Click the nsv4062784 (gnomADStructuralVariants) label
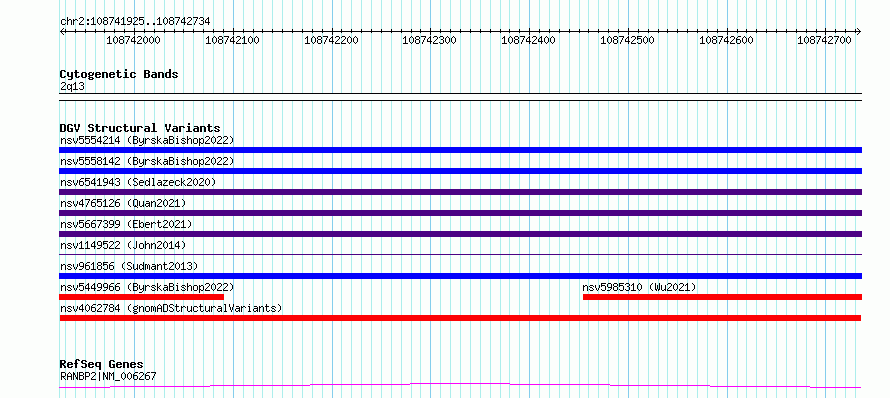Screen dimensions: 890x398 click(x=171, y=308)
